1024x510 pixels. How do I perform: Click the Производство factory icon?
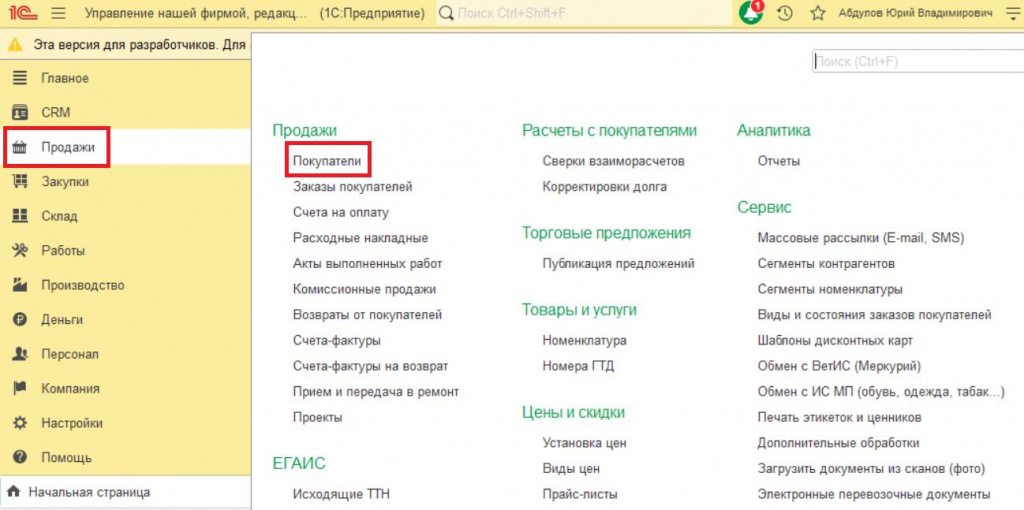pyautogui.click(x=20, y=285)
